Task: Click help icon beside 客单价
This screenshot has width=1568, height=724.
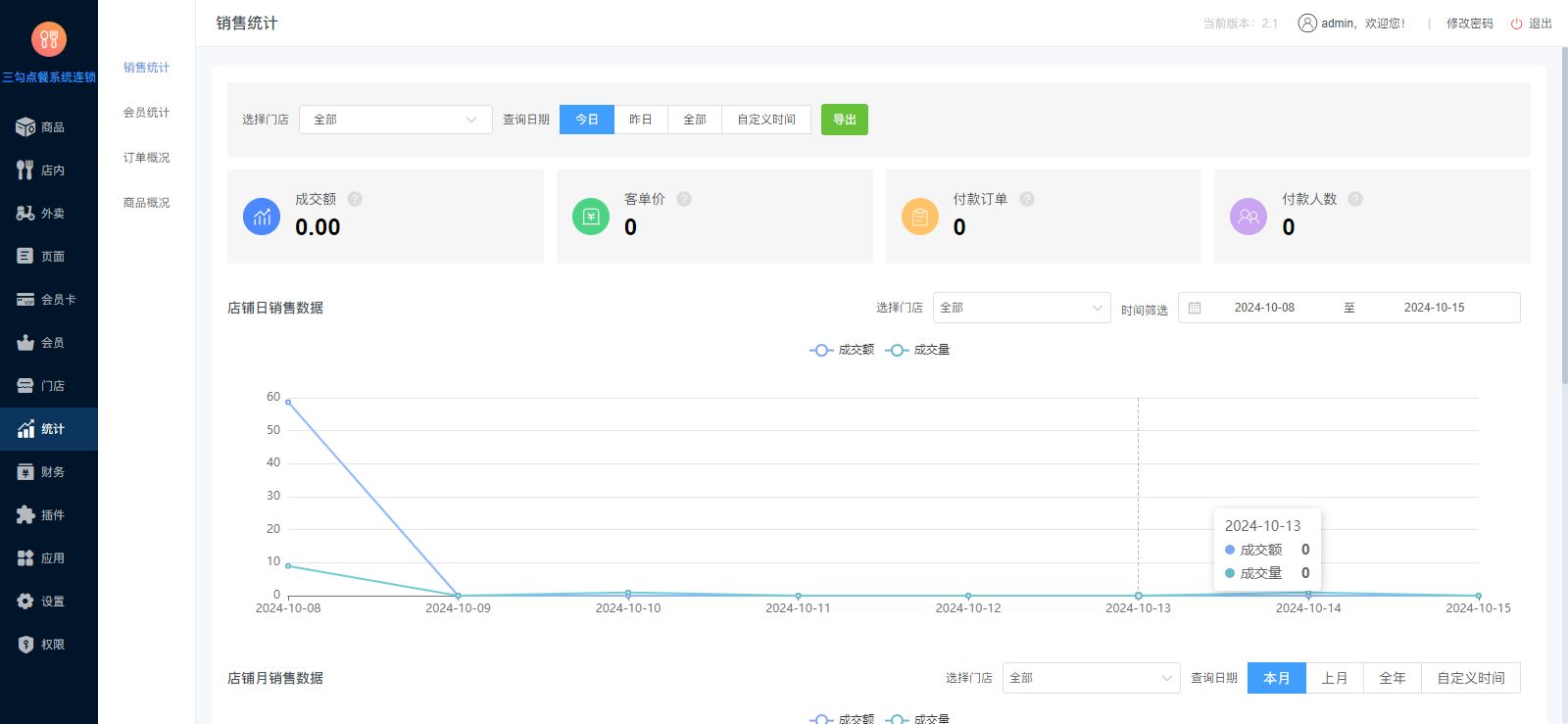Action: 684,199
